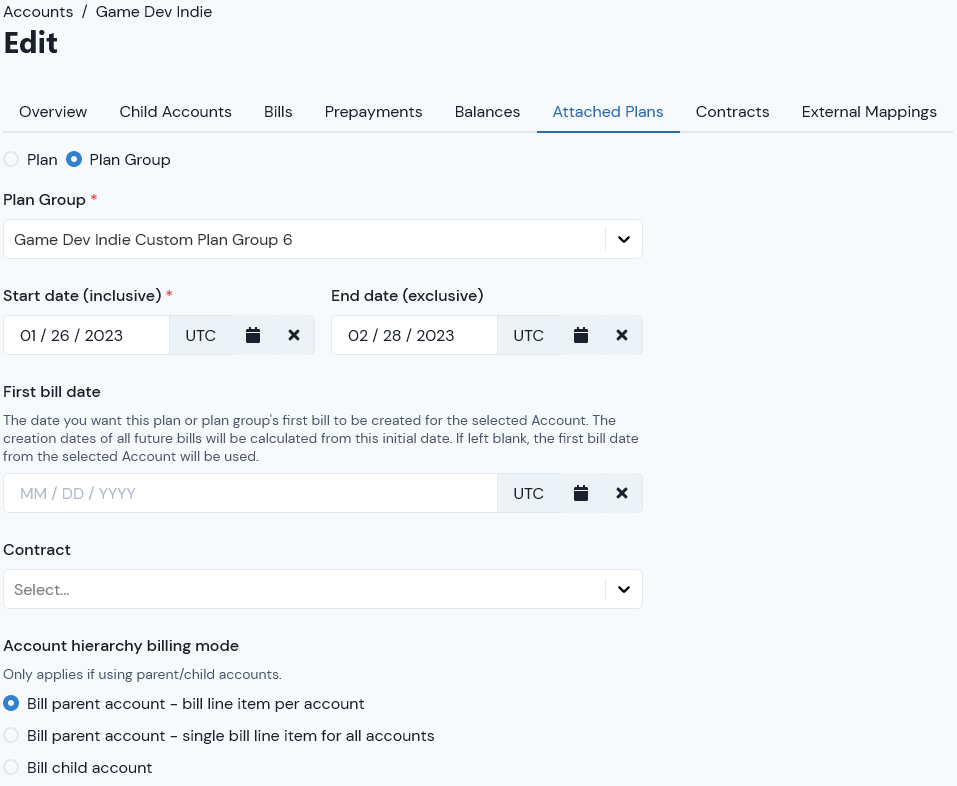Navigate to Accounts breadcrumb link
Screen dimensions: 957x786
click(38, 12)
